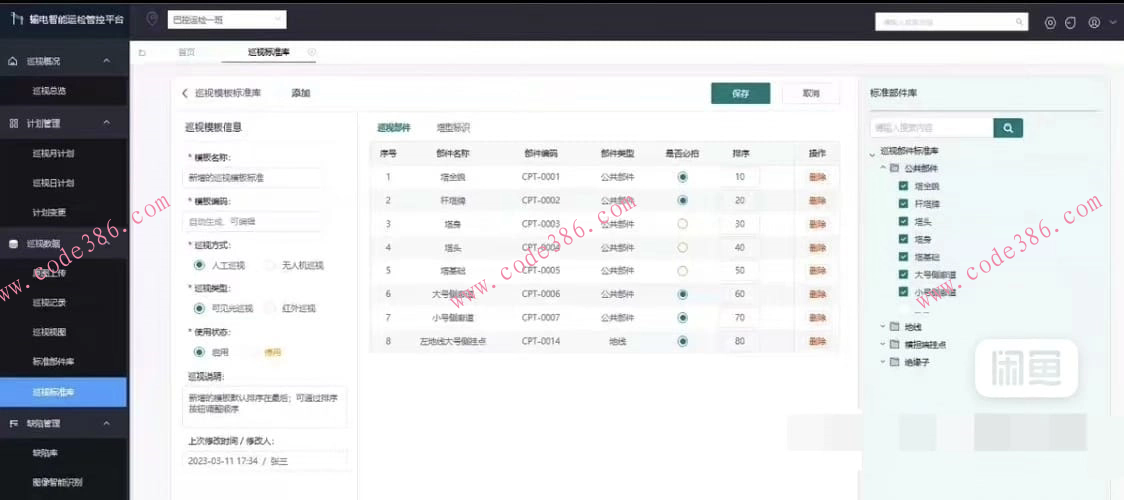Click the location pin icon in header
The height and width of the screenshot is (500, 1124).
(152, 19)
